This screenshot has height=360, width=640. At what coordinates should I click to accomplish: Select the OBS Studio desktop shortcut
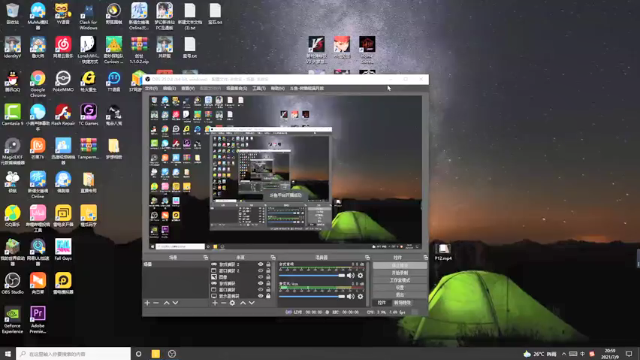[x=12, y=283]
